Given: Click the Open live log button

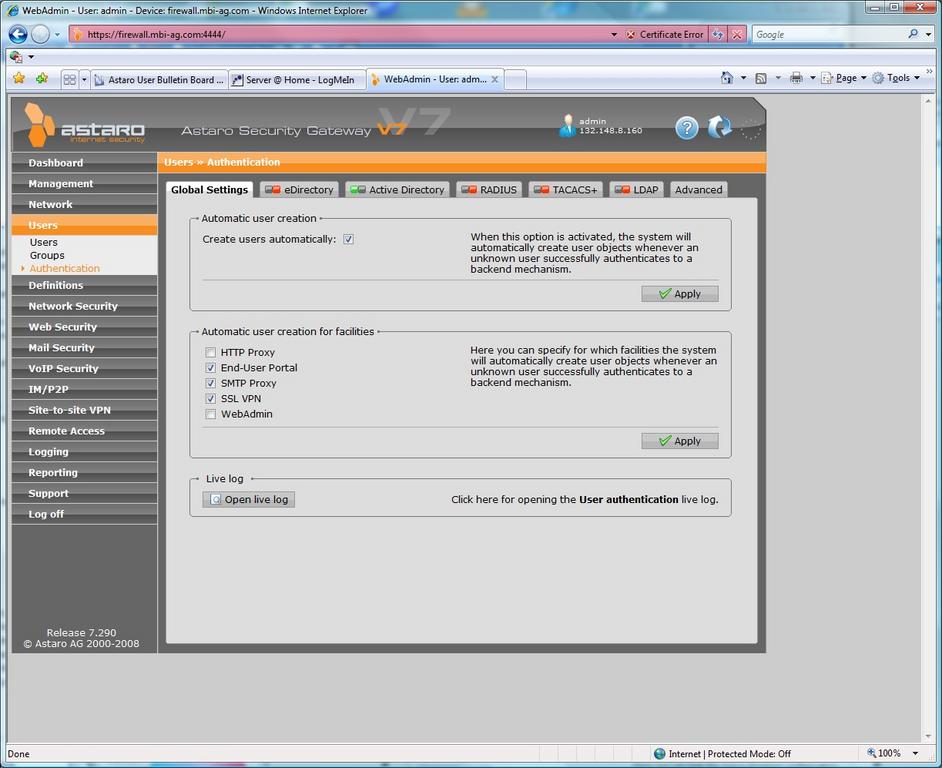Looking at the screenshot, I should point(249,499).
